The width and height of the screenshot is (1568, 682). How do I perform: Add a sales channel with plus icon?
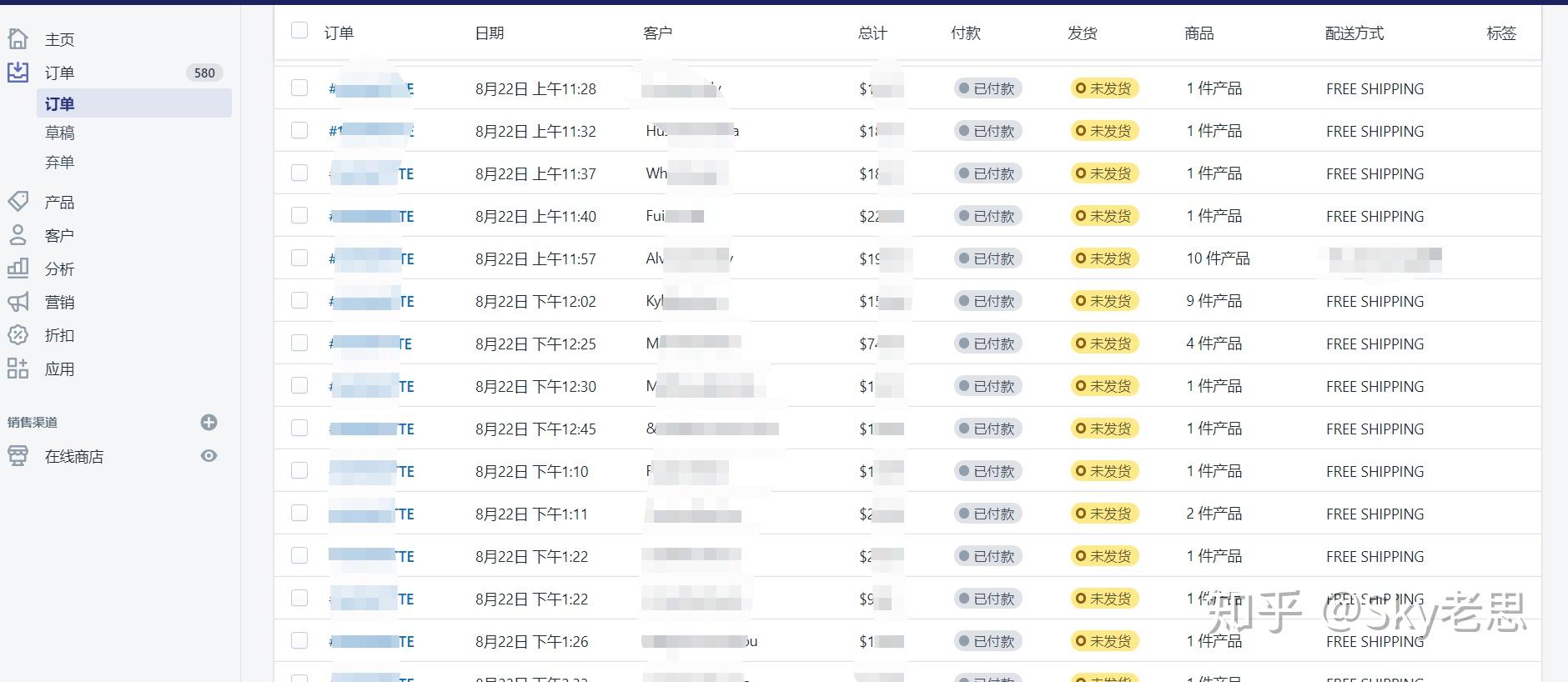209,422
